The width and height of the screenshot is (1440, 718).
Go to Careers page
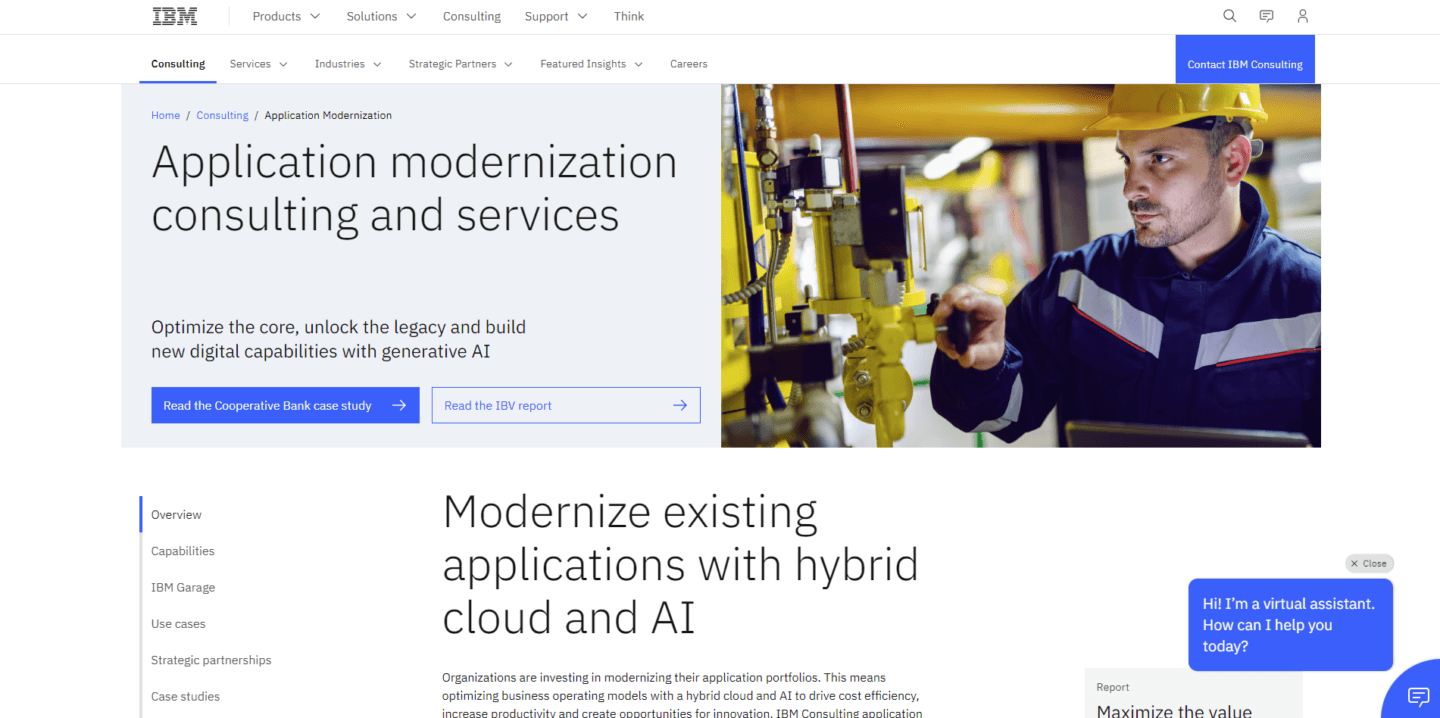pyautogui.click(x=688, y=64)
